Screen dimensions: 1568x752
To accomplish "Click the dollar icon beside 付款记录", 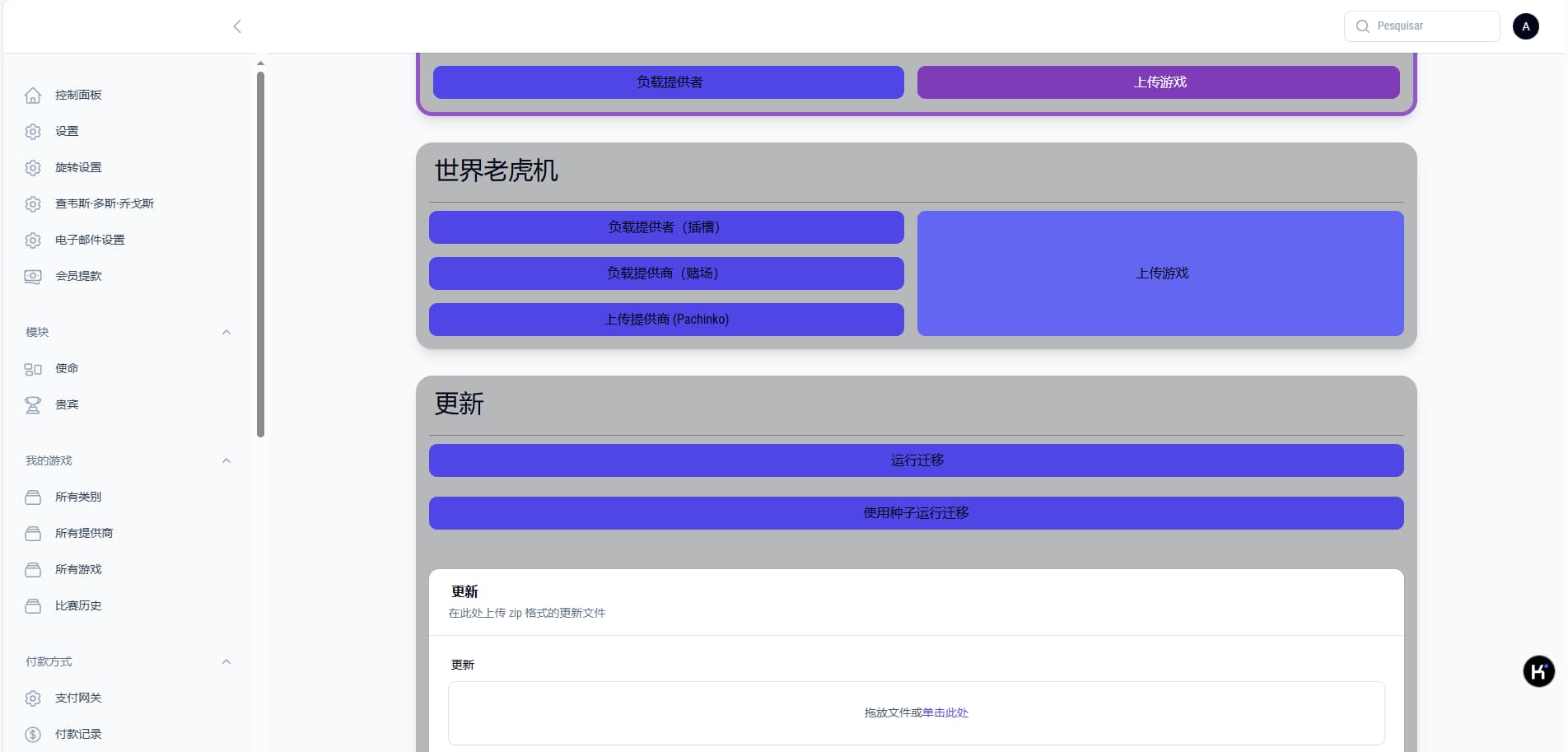I will pos(33,735).
